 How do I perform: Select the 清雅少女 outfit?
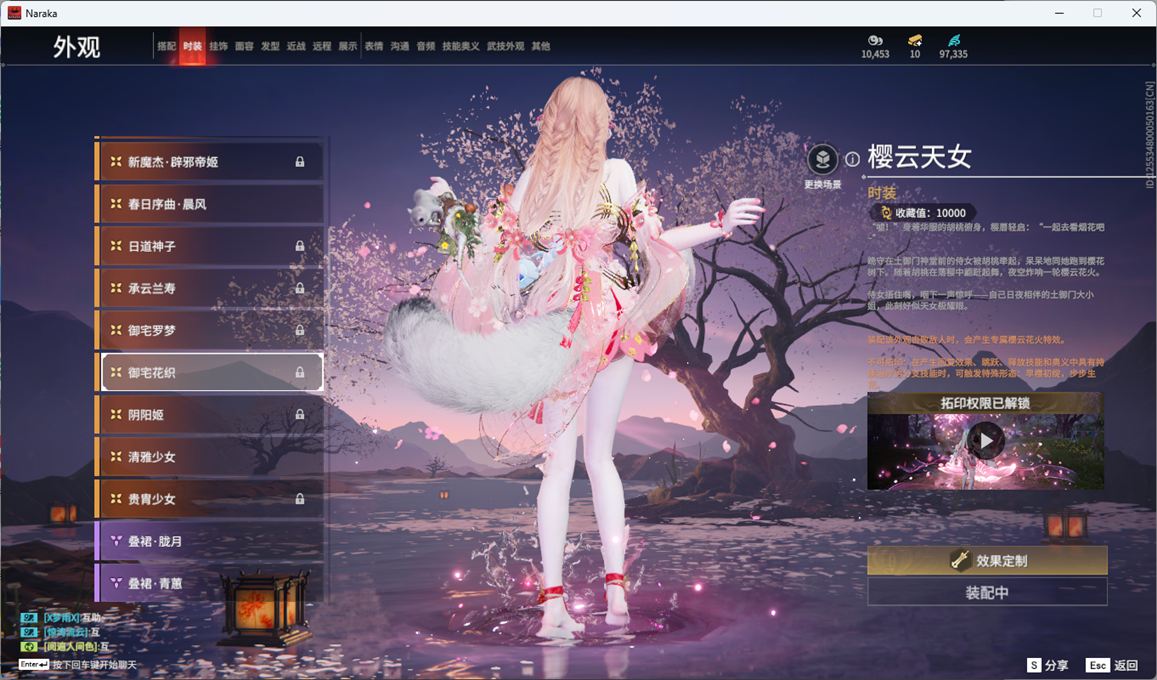pyautogui.click(x=209, y=457)
